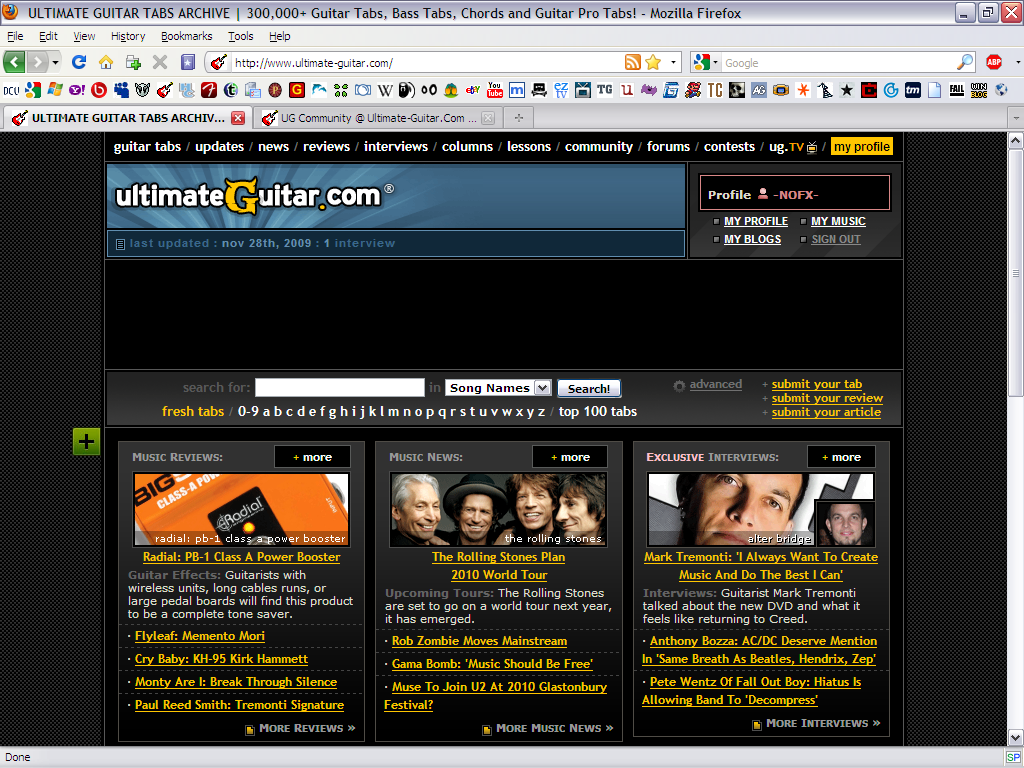
Task: Open the Yahoo bookmark icon
Action: [76, 90]
